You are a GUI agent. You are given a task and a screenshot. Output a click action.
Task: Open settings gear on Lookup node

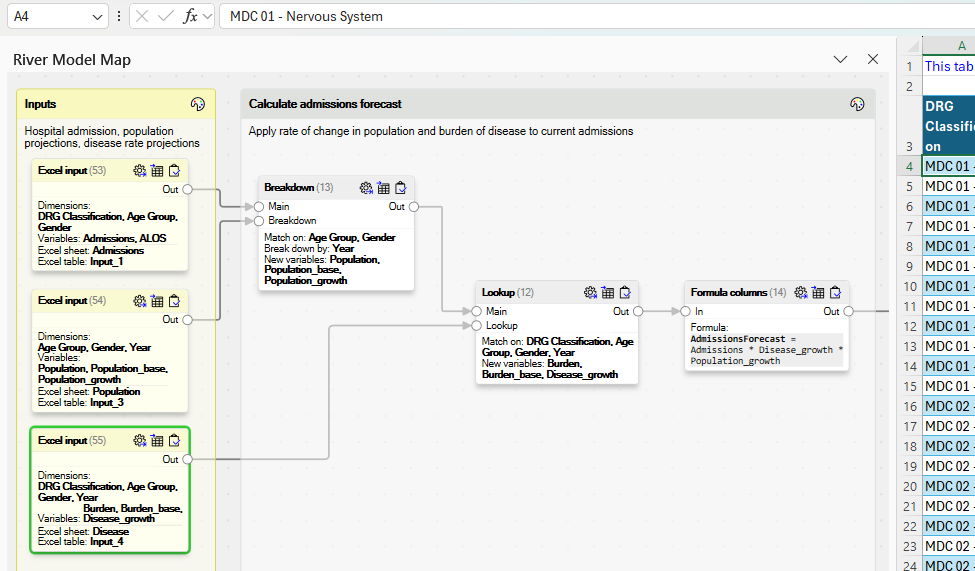point(590,292)
